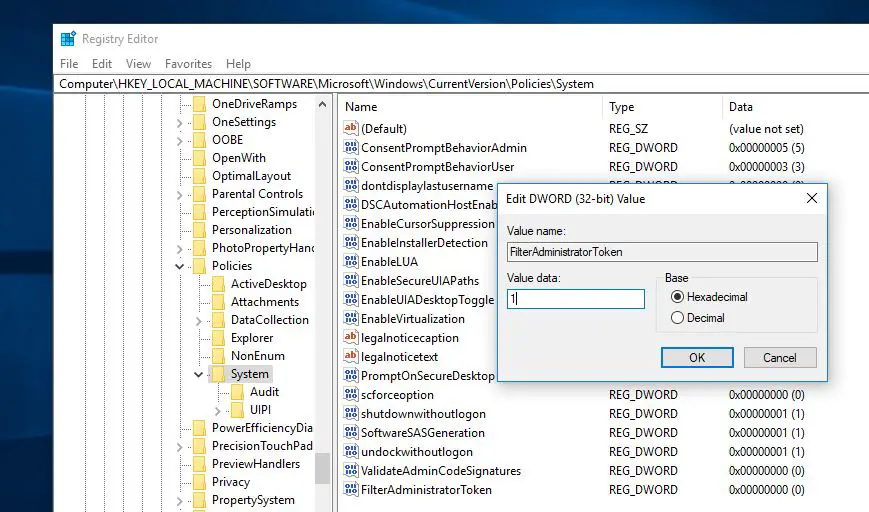Expand the UIPI tree node

[x=217, y=411]
